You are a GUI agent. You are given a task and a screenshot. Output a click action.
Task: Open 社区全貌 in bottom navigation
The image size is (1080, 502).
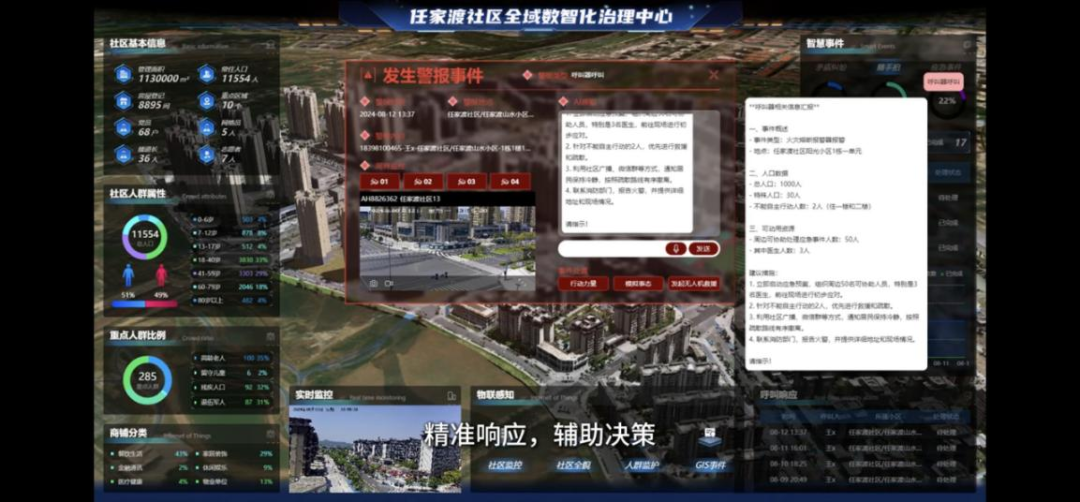click(573, 465)
